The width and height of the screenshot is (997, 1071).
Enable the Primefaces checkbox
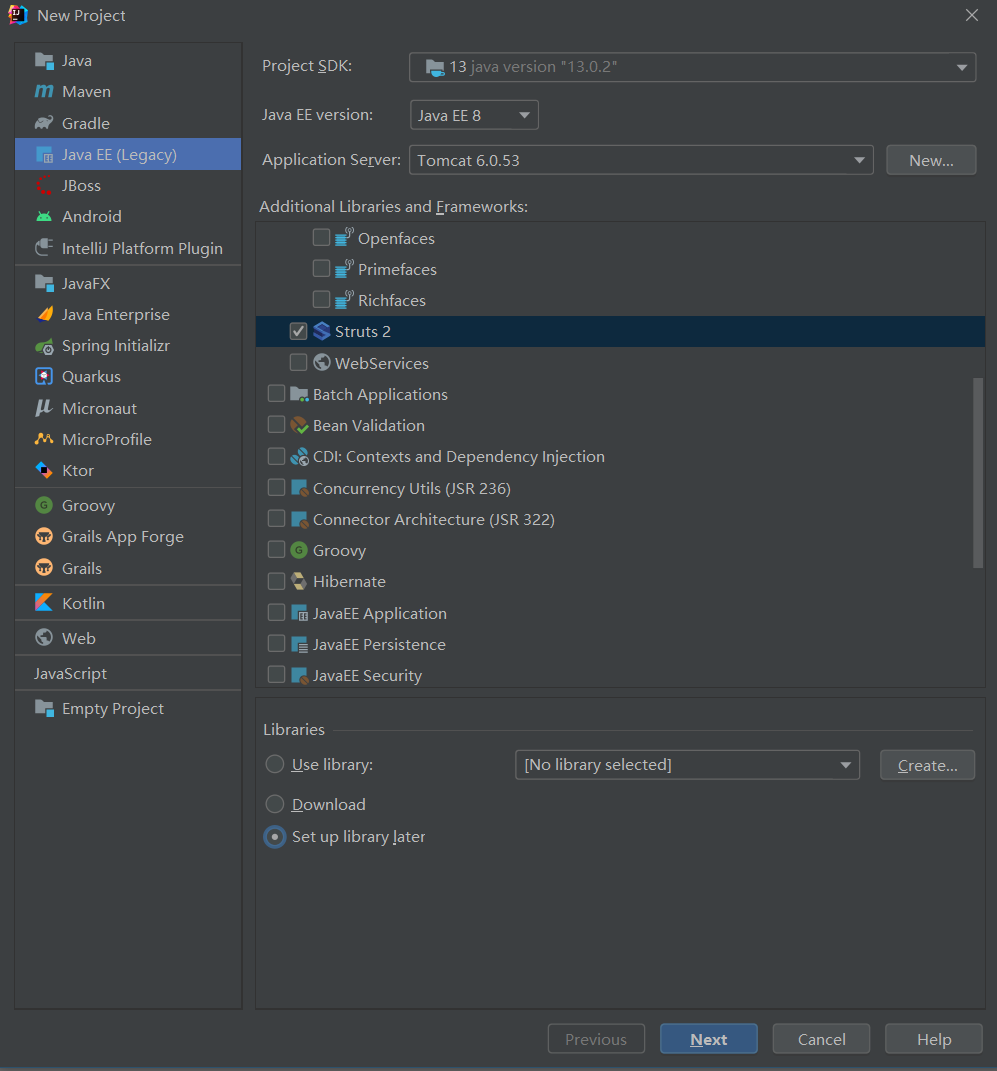(x=321, y=268)
